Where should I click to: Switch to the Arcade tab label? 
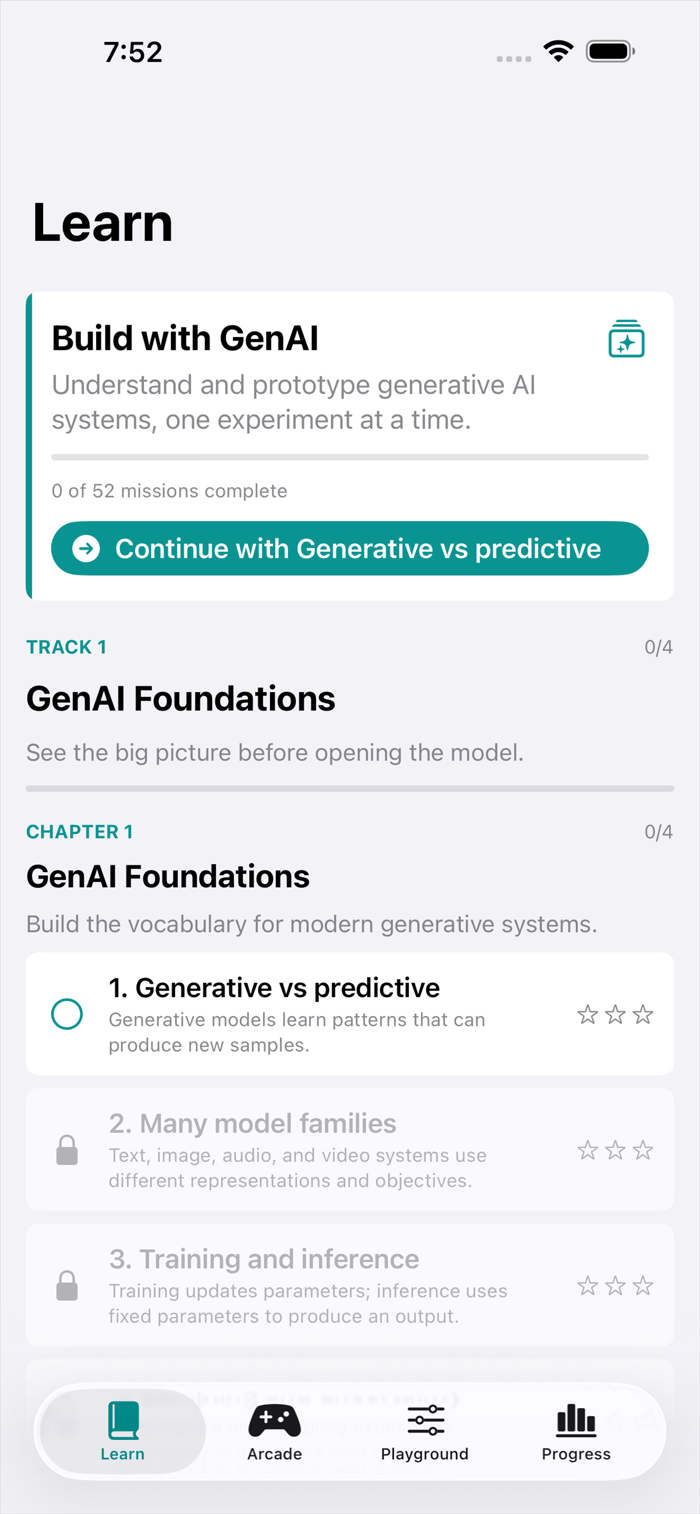coord(275,1454)
